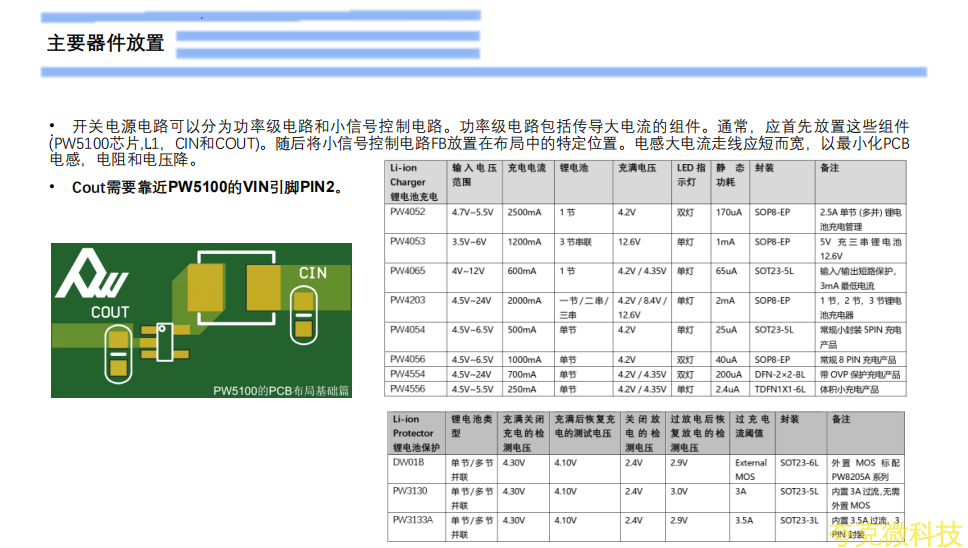The image size is (968, 548).
Task: Click the COUT capacitor component on the PCB
Action: (117, 348)
